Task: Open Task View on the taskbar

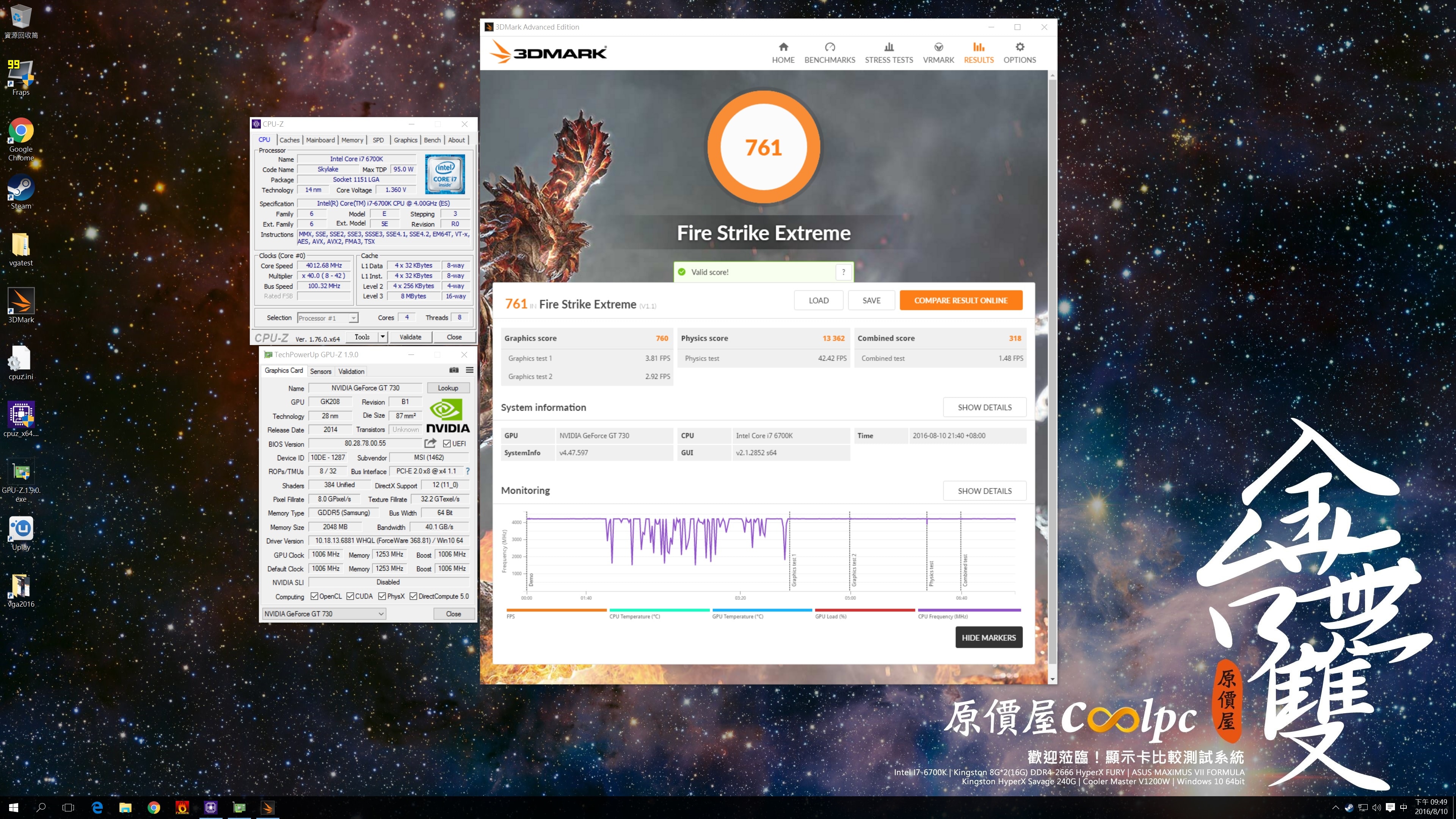Action: tap(68, 807)
